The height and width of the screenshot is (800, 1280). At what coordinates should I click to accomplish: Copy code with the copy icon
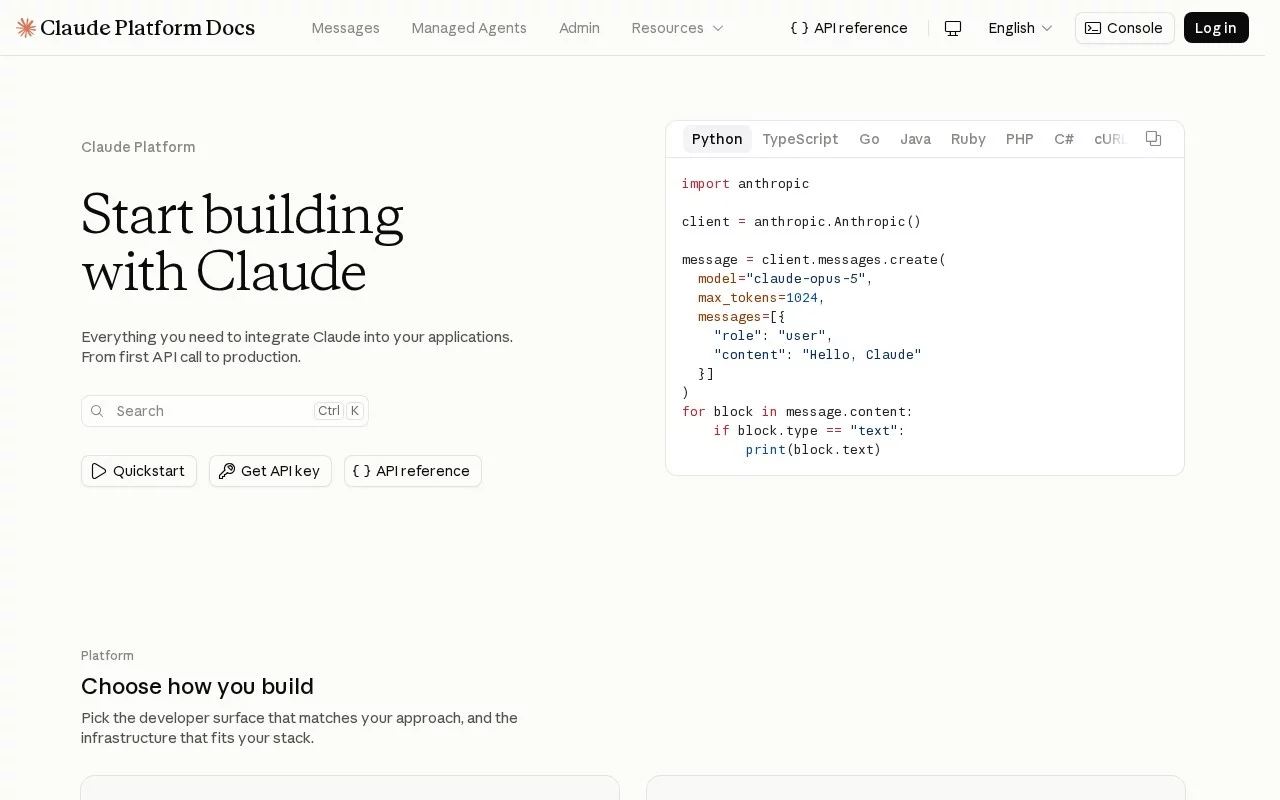[x=1153, y=139]
